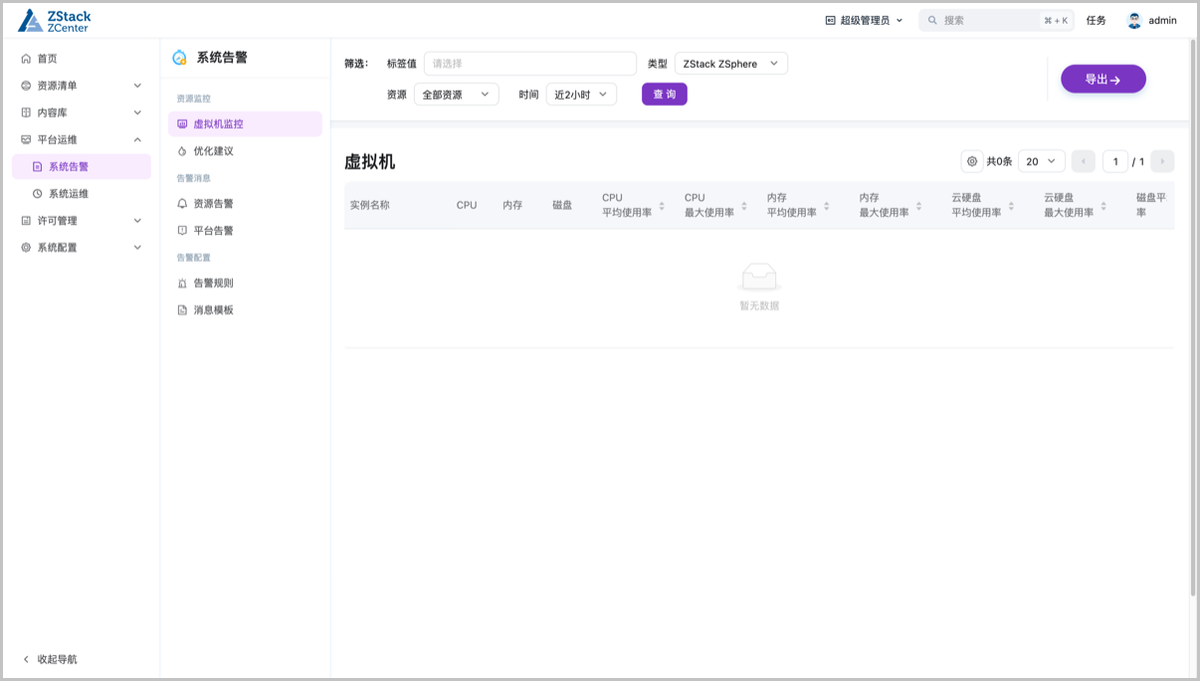Sort by CPU 最大使用率 column
This screenshot has width=1200, height=681.
point(744,206)
